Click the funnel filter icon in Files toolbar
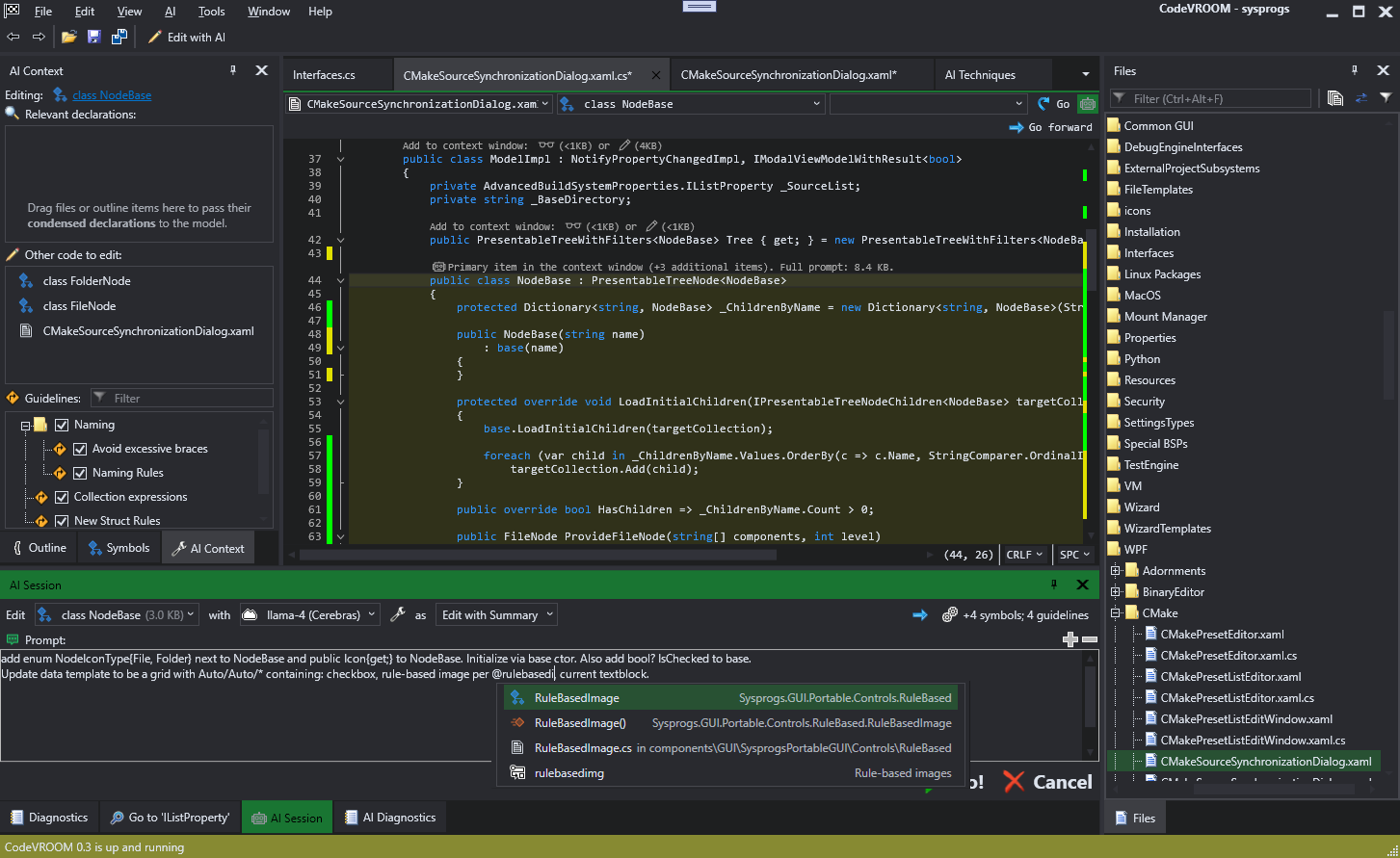1400x858 pixels. click(x=1386, y=98)
